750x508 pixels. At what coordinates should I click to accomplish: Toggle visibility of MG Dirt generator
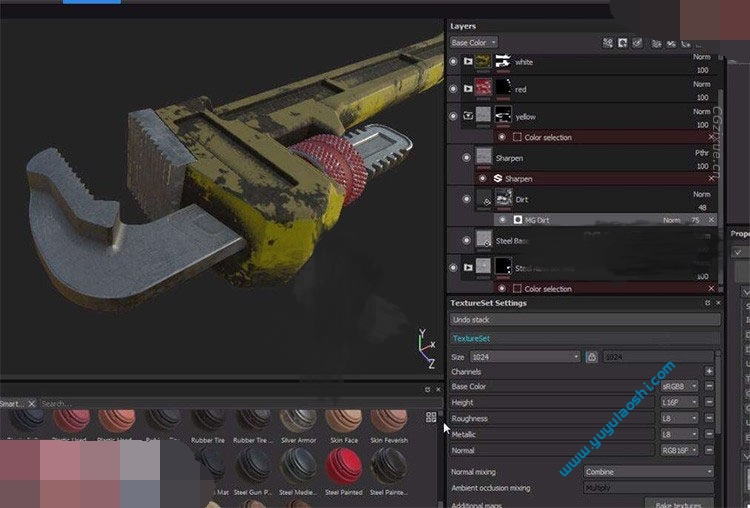[502, 220]
